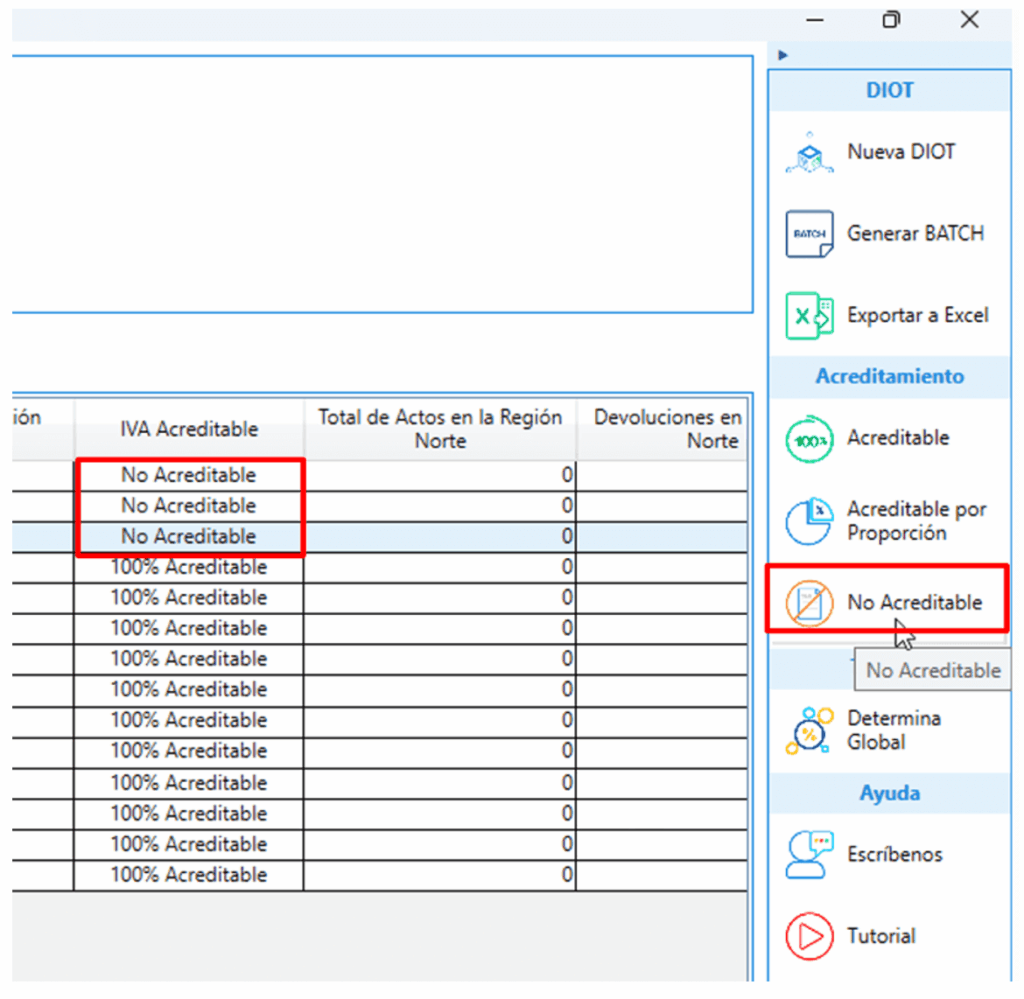Click the Generar BATCH file icon
The height and width of the screenshot is (999, 1024).
809,235
